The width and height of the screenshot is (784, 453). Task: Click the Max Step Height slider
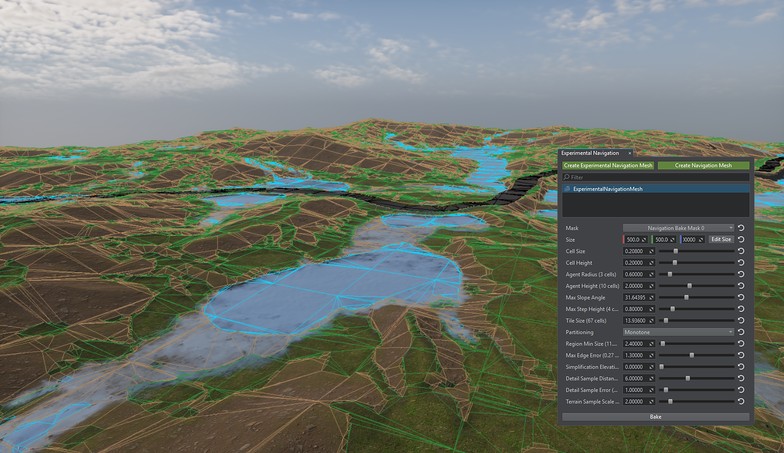click(x=696, y=309)
